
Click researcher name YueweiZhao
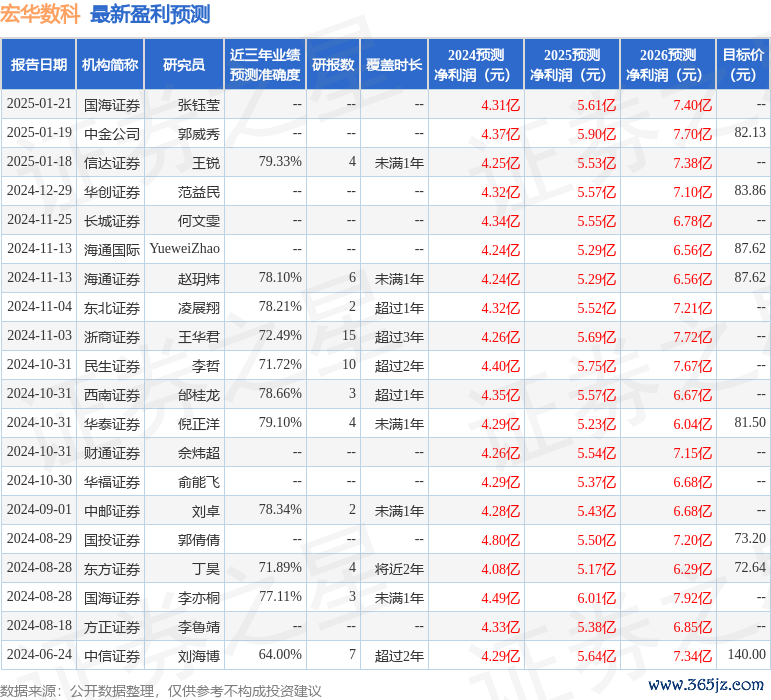(185, 249)
